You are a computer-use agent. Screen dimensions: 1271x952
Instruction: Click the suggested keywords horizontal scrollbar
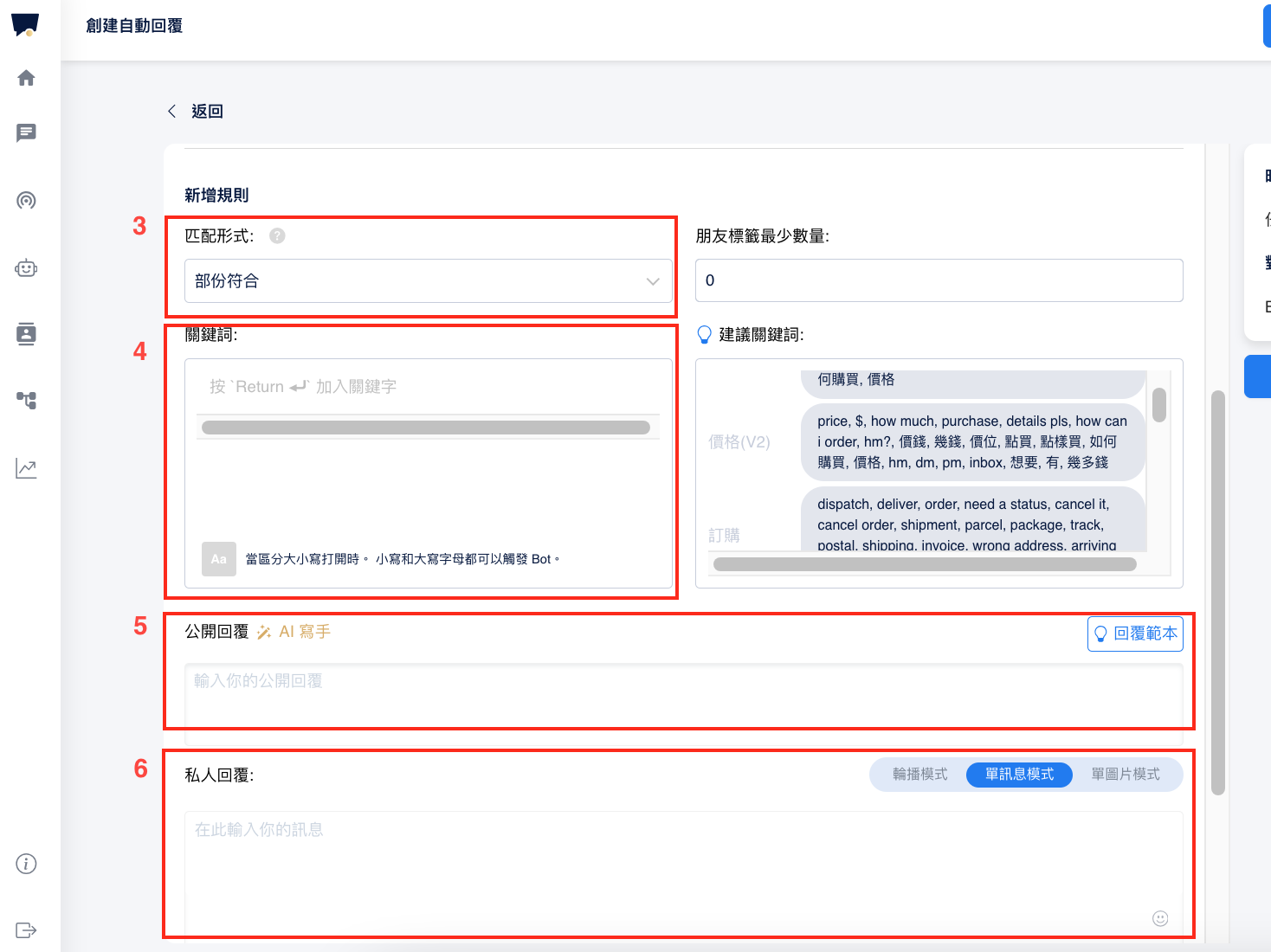[924, 564]
